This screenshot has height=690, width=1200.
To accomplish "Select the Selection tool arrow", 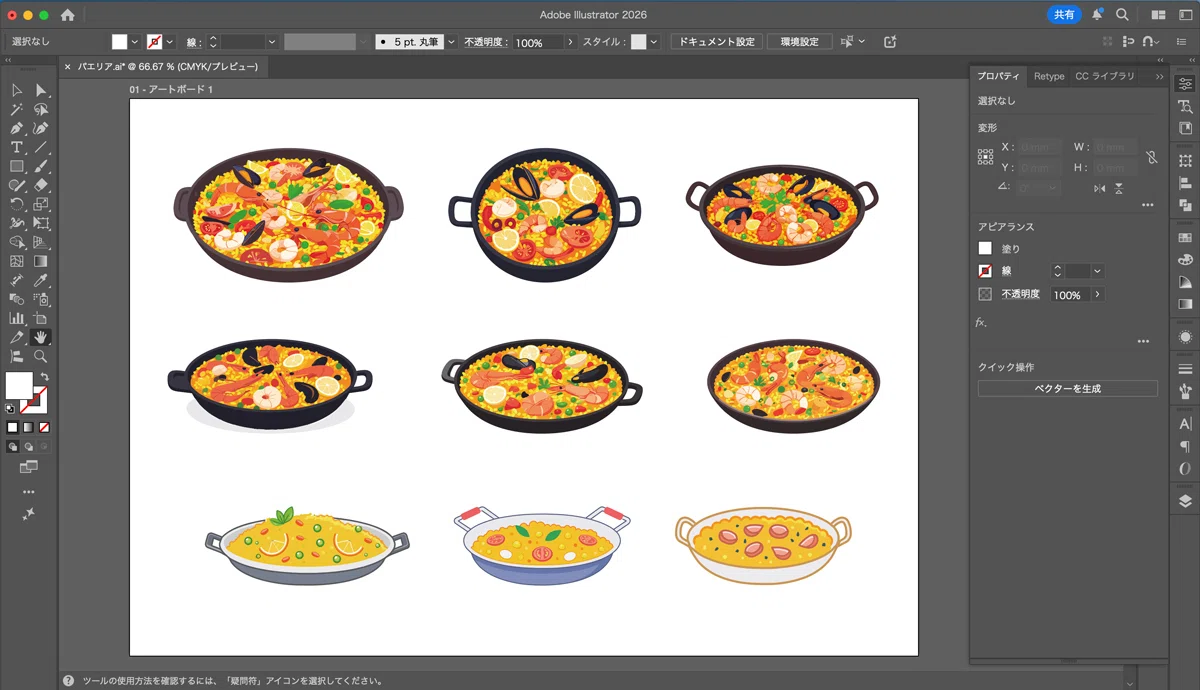I will (17, 90).
